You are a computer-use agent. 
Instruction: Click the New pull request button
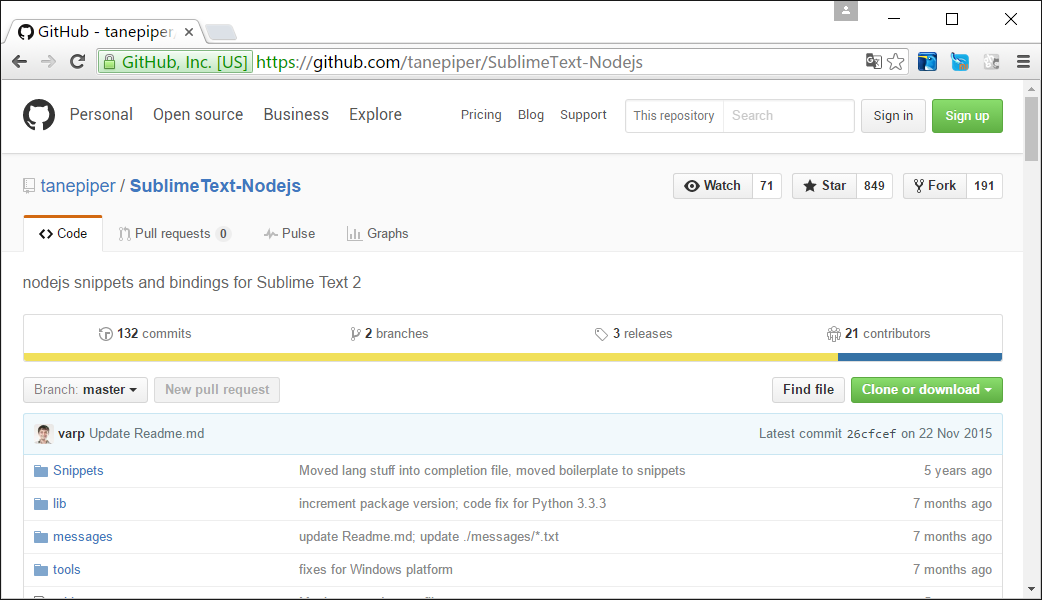coord(217,390)
